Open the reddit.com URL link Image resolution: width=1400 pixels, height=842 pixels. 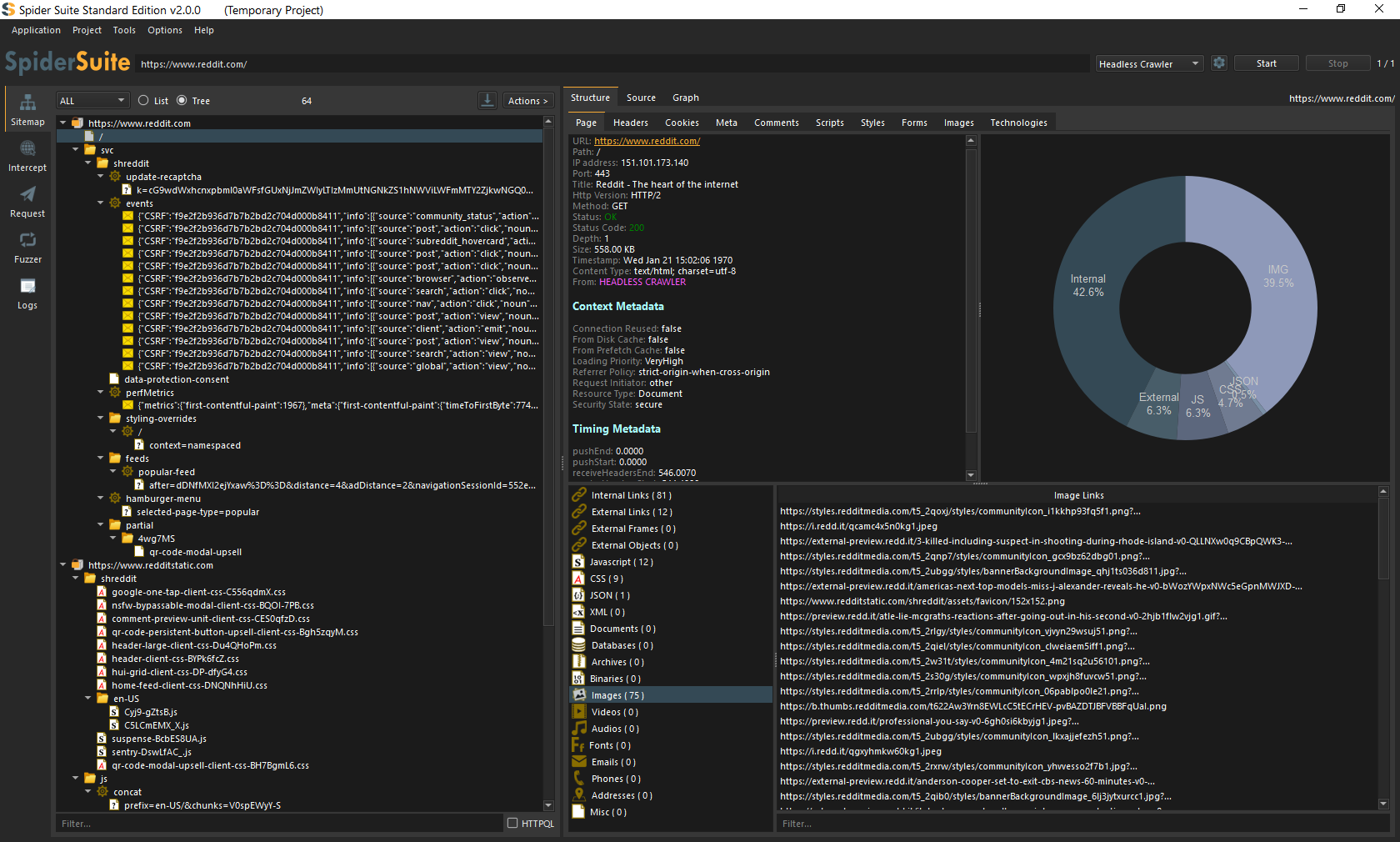point(647,141)
